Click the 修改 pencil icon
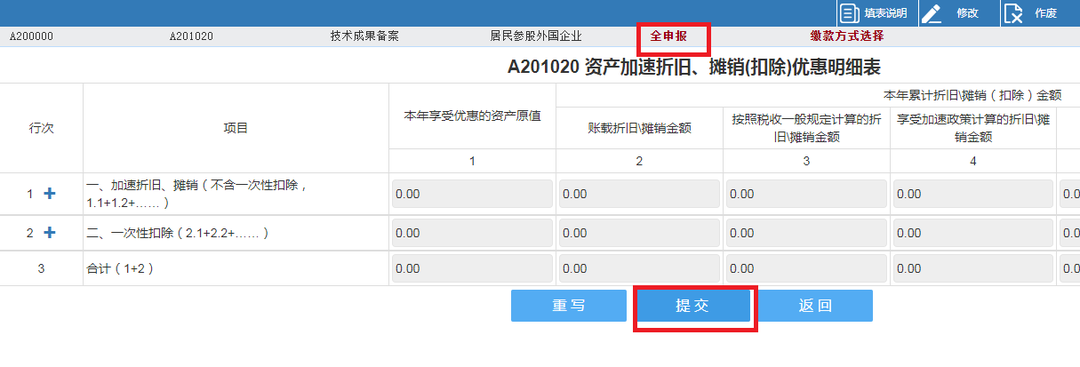Screen dimensions: 1080x367 932,13
